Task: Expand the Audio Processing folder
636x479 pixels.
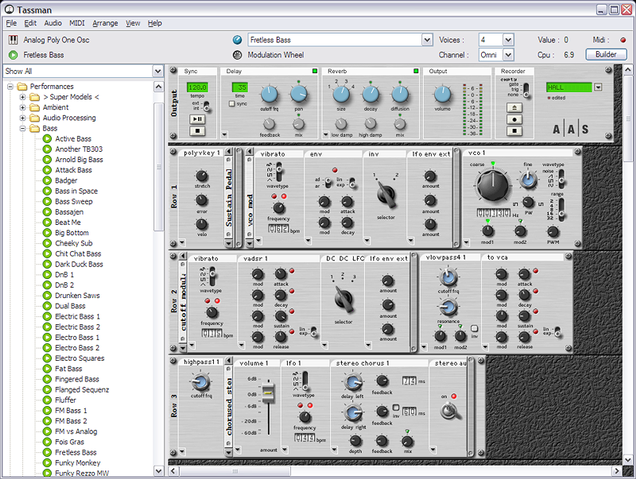Action: pyautogui.click(x=23, y=118)
